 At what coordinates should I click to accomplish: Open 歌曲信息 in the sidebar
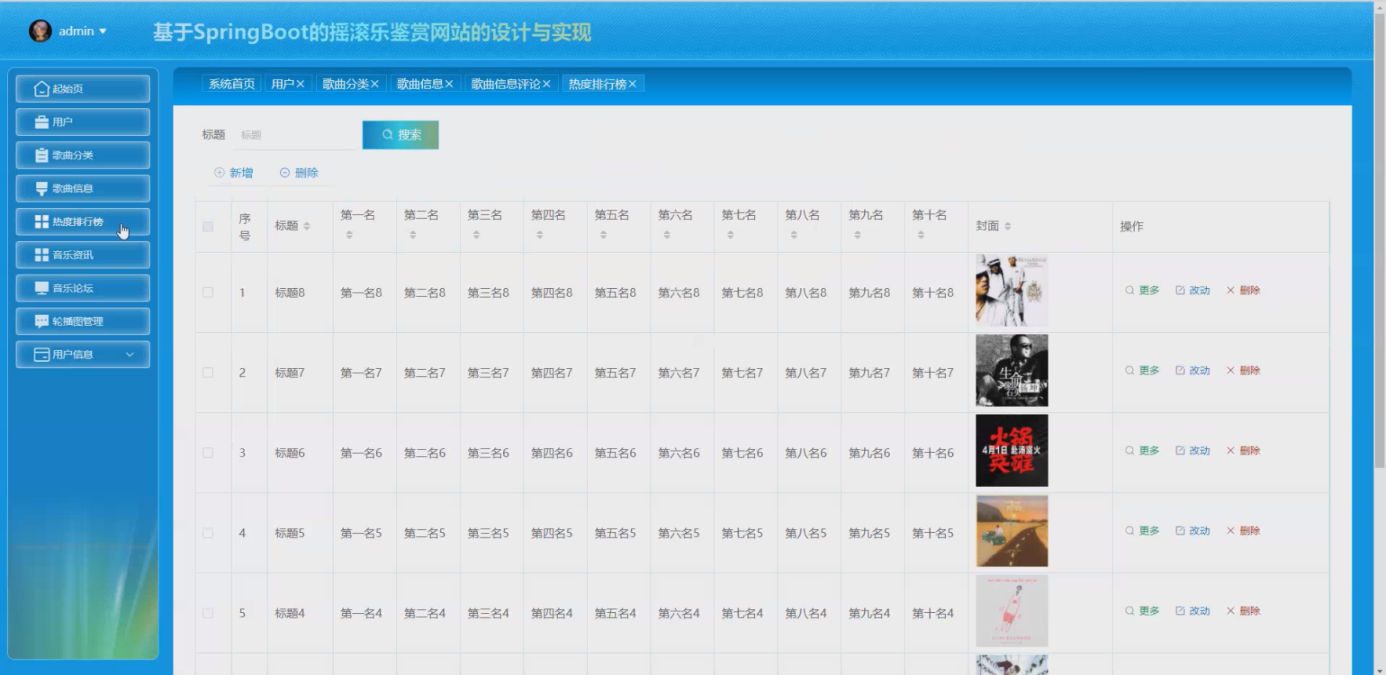tap(83, 188)
